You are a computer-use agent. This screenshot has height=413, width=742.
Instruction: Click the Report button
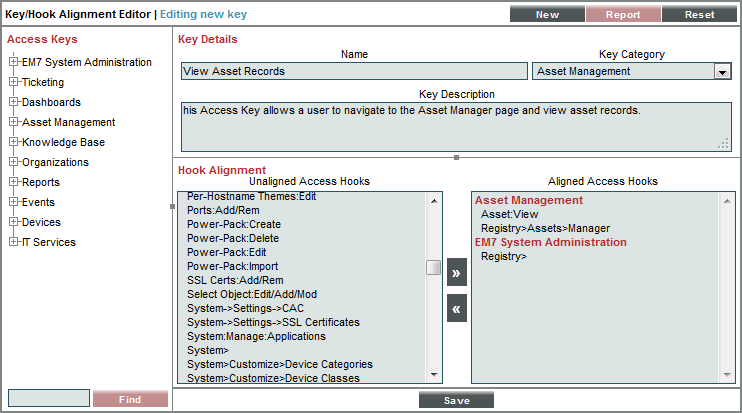point(623,14)
